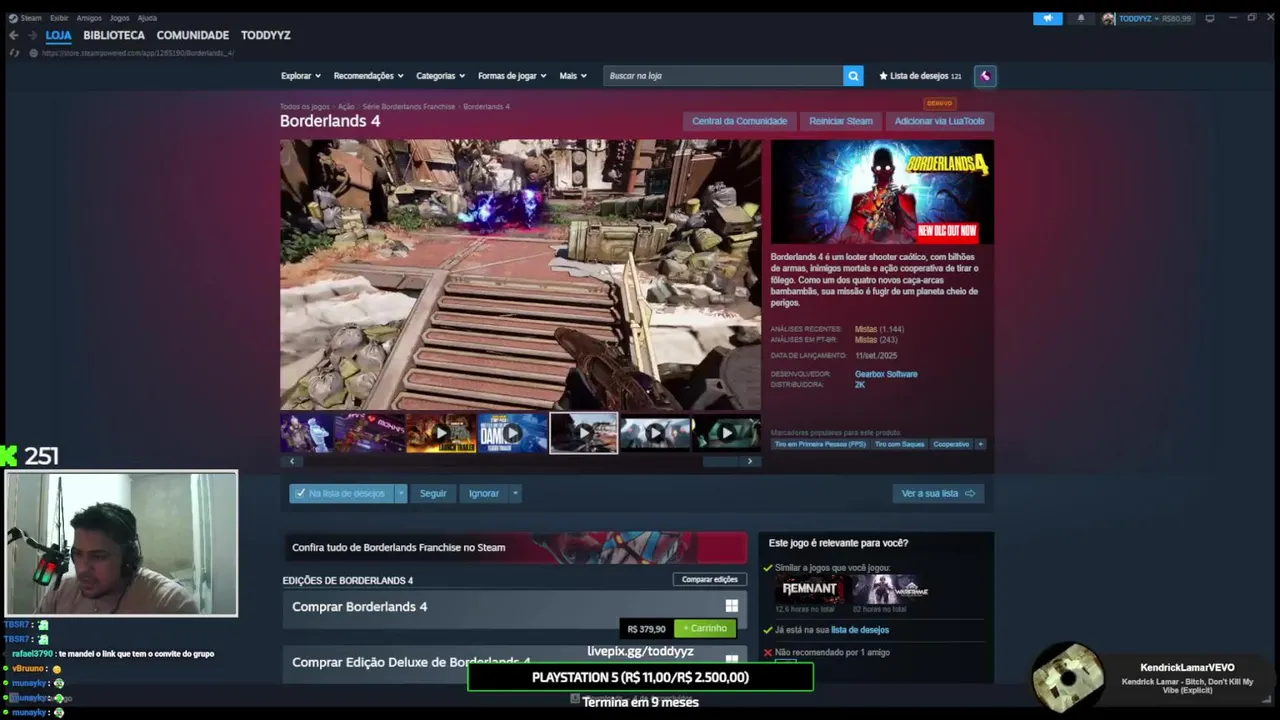This screenshot has width=1280, height=720.
Task: Click the plus button after tags
Action: [x=980, y=444]
